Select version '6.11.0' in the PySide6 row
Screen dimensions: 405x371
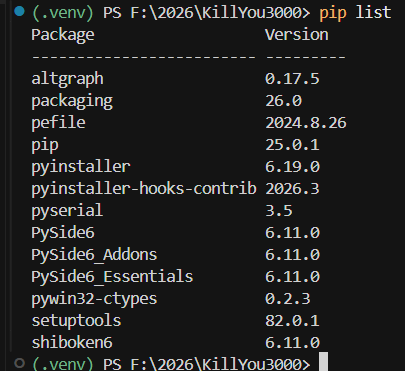[292, 233]
